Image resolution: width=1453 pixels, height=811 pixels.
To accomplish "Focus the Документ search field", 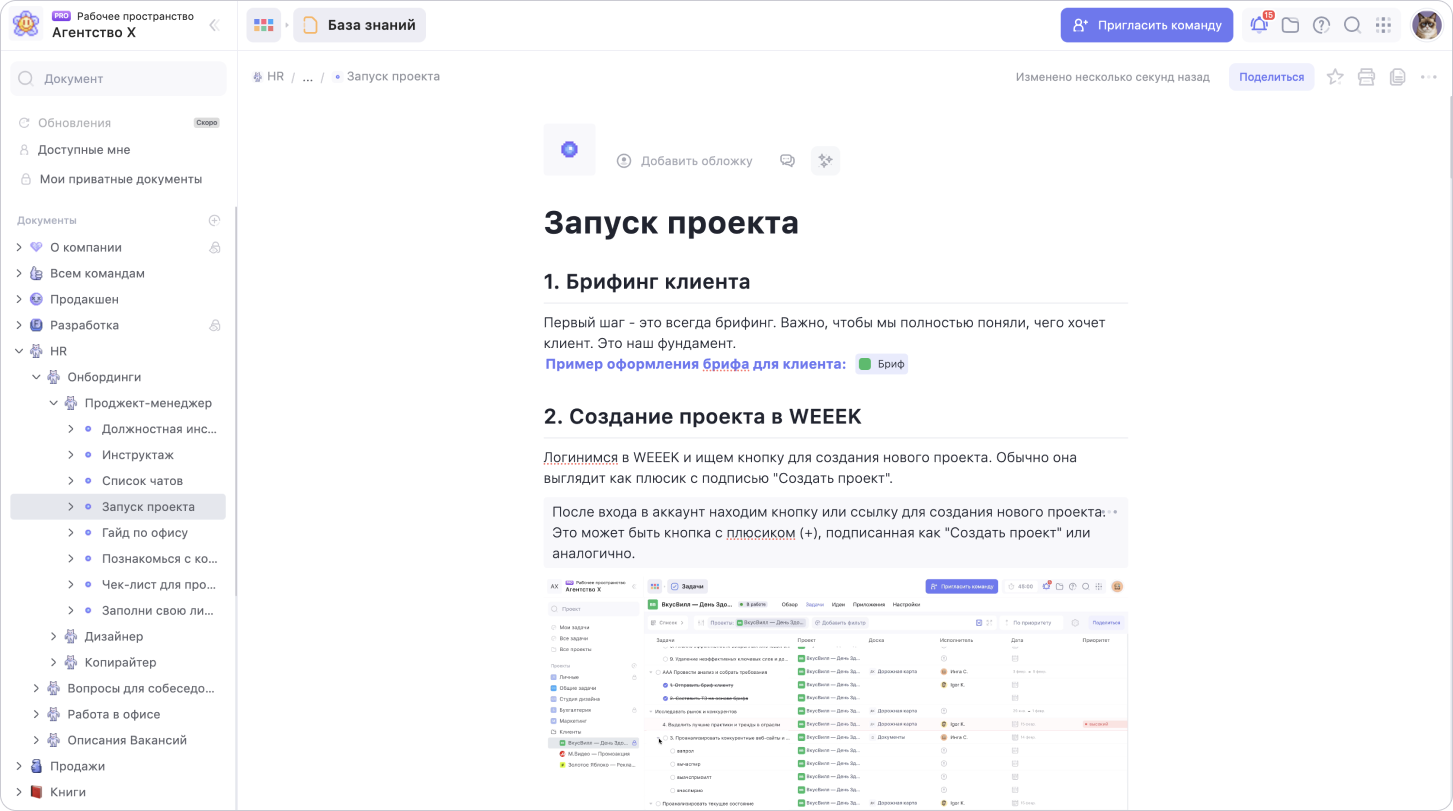I will pos(118,79).
